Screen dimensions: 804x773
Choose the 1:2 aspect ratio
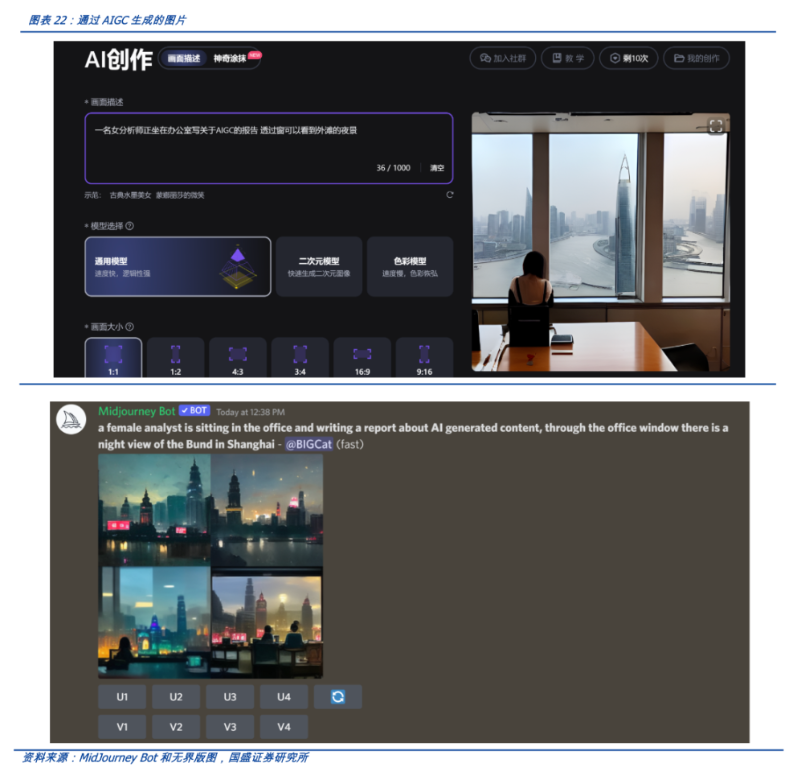pos(175,358)
